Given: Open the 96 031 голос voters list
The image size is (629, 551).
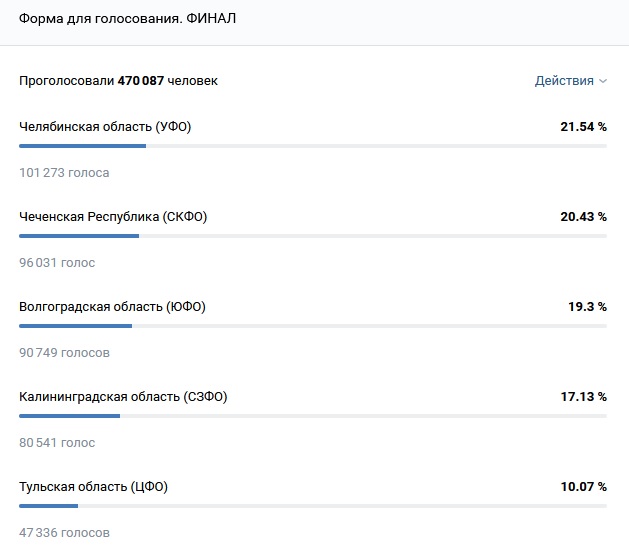Looking at the screenshot, I should (x=57, y=263).
